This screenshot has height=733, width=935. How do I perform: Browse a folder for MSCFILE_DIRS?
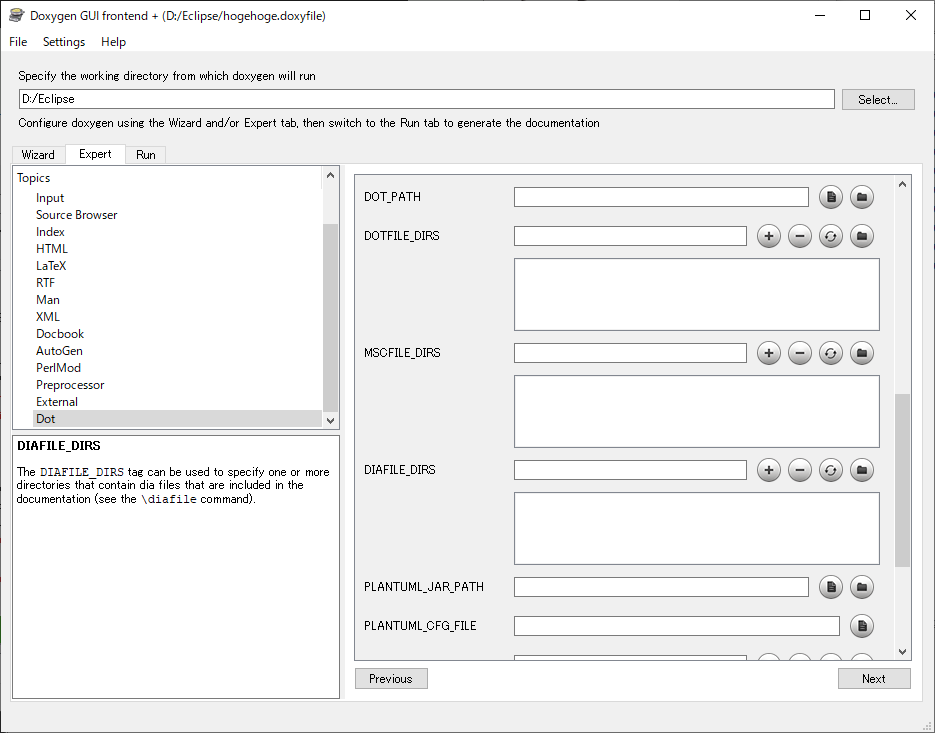862,353
